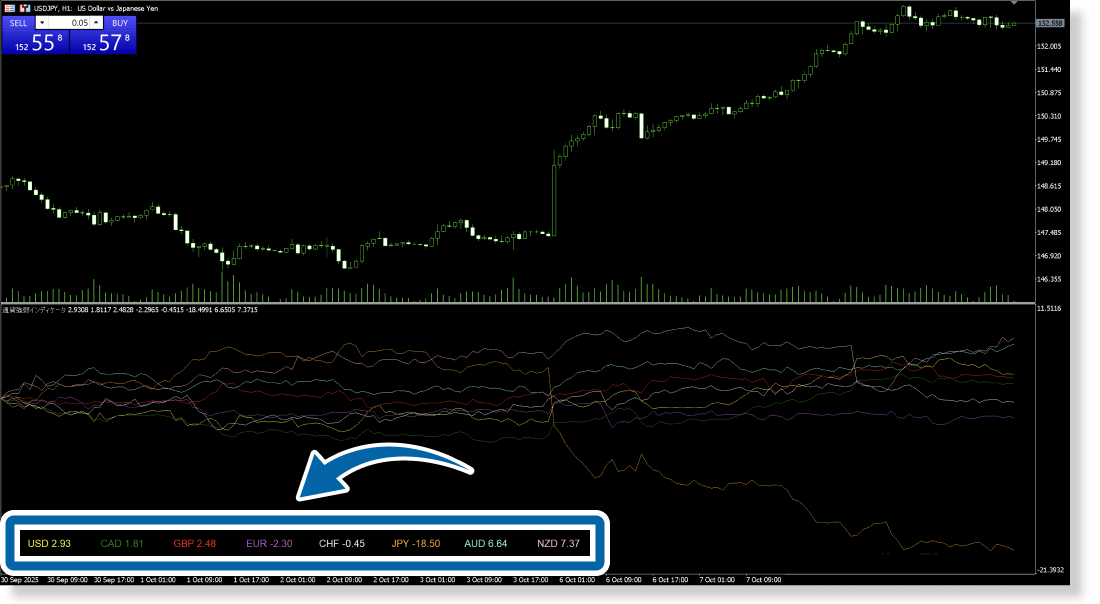Decrease lot volume with the down arrow

(x=42, y=22)
